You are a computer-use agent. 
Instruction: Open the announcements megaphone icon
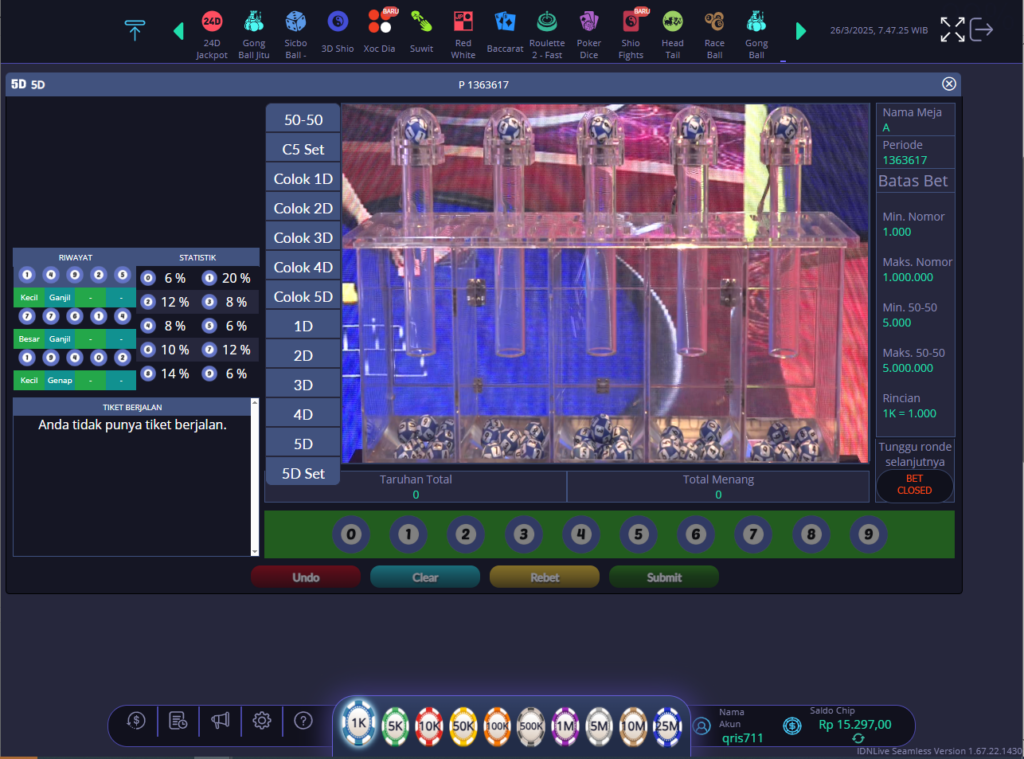pos(220,720)
